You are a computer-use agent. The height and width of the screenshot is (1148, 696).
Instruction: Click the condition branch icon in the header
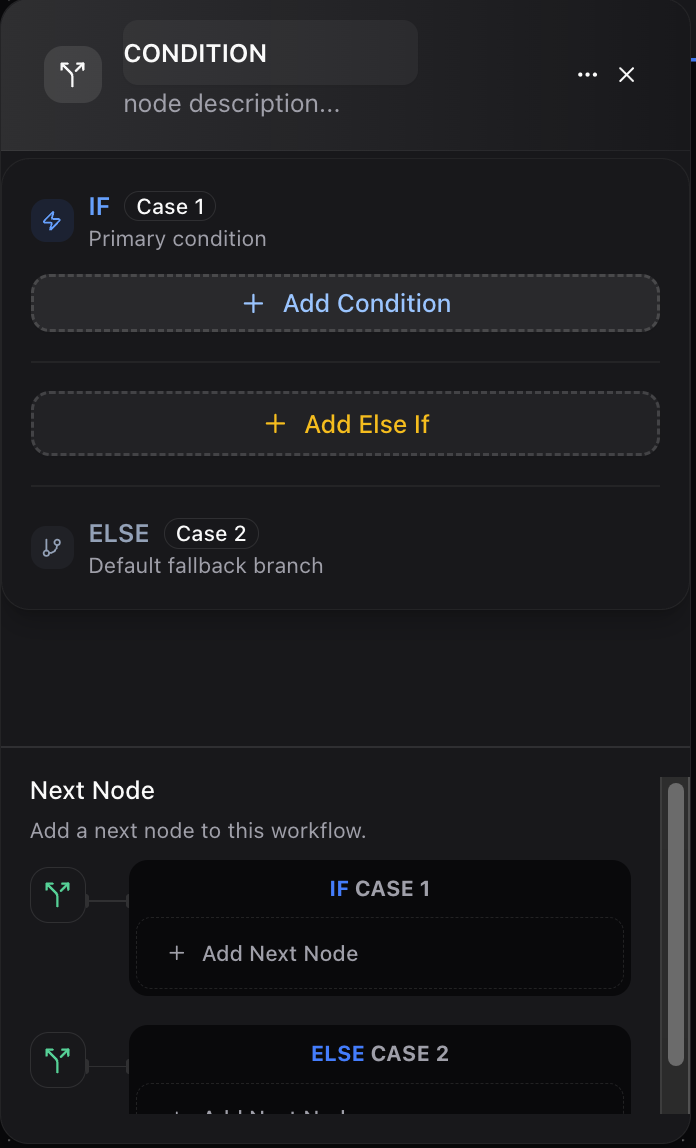72,74
